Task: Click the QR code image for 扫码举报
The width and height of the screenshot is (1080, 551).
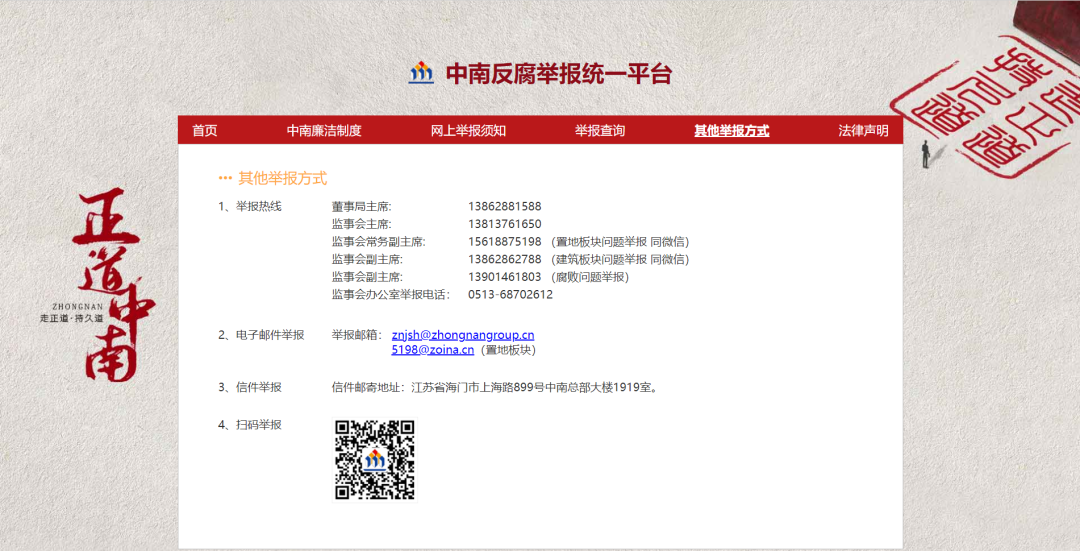Action: [x=375, y=460]
